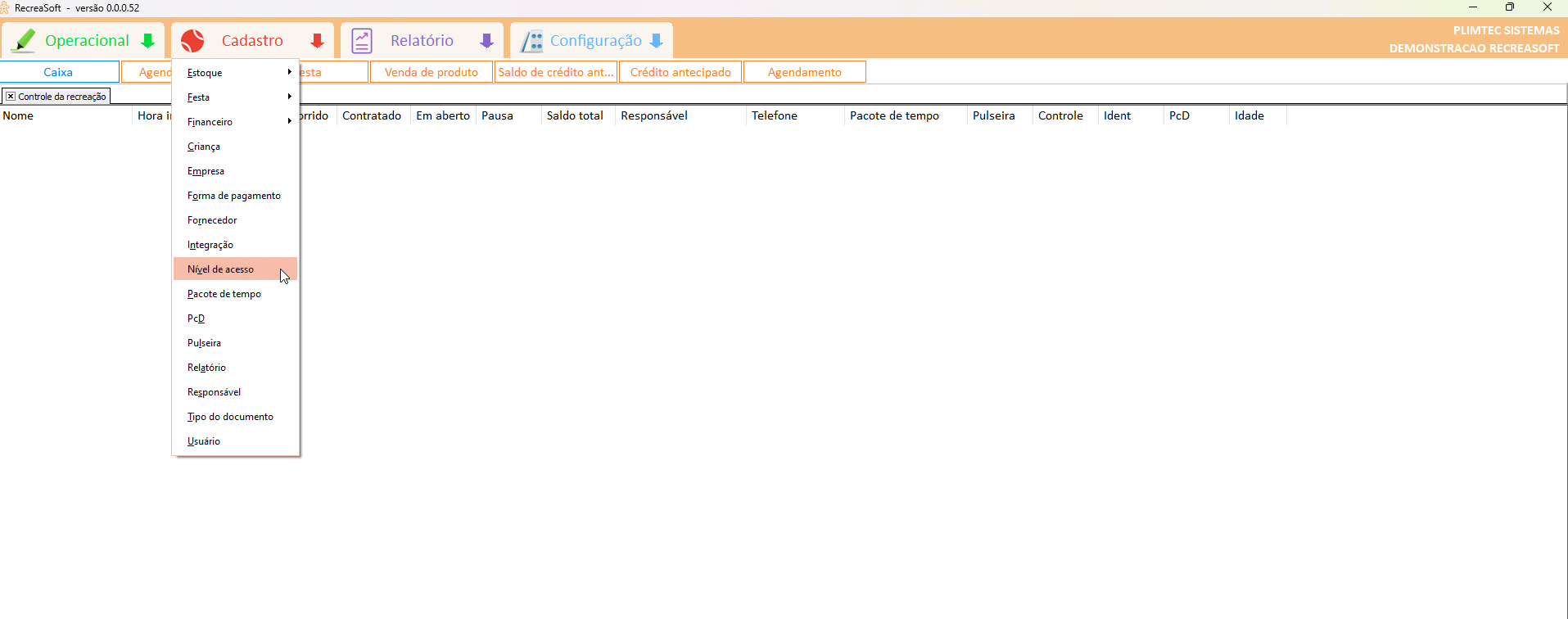
Task: Select Fornecedor menu entry
Action: click(x=235, y=220)
